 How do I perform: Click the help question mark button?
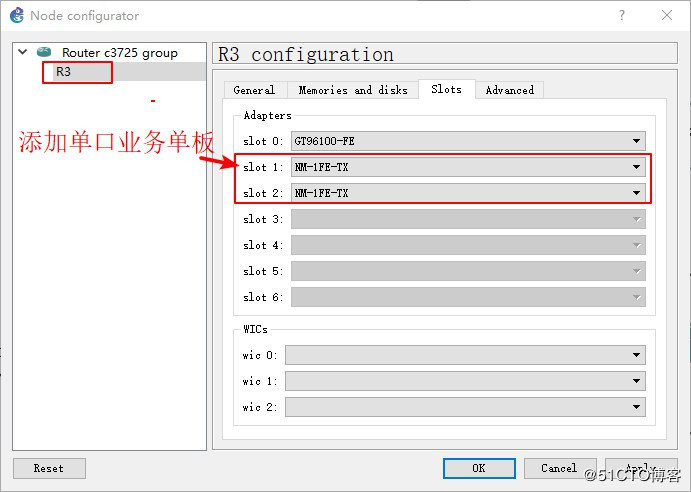621,15
